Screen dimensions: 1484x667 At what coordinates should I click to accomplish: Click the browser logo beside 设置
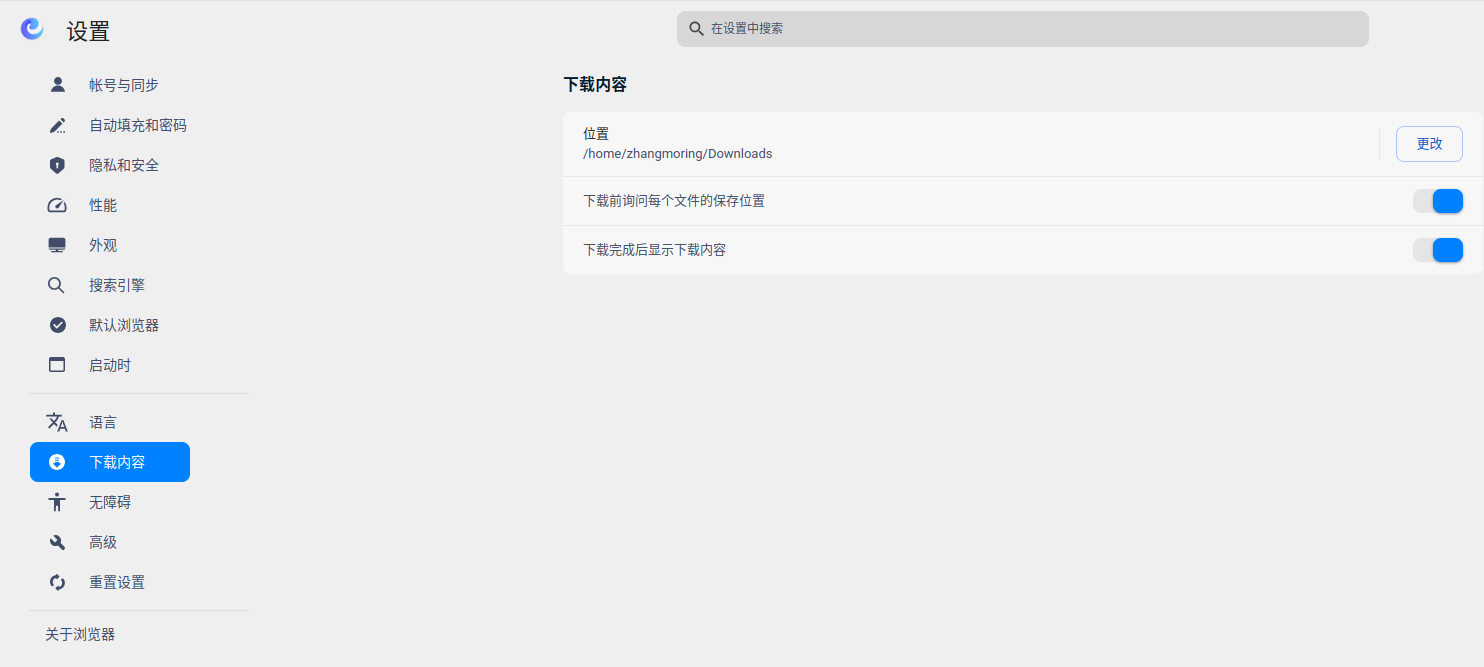pos(32,29)
